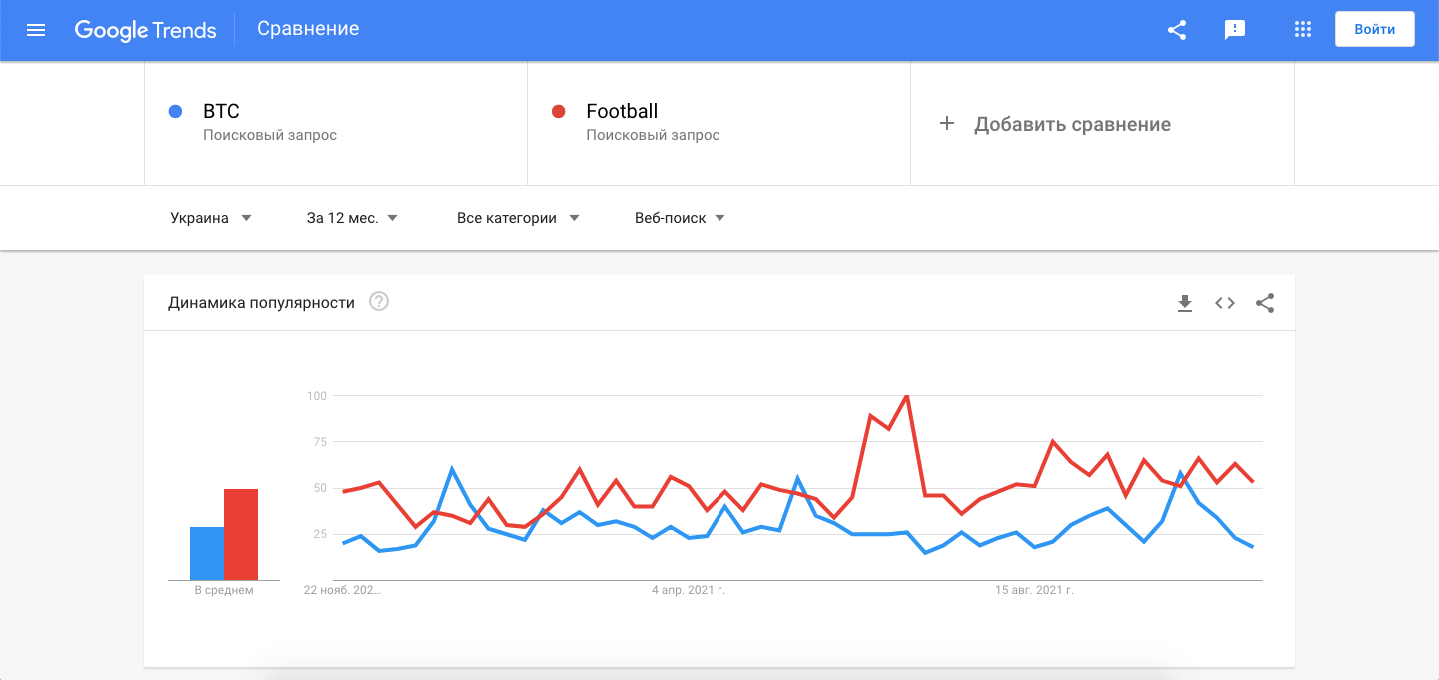Image resolution: width=1439 pixels, height=680 pixels.
Task: Open the За 12 мес. period dropdown
Action: pos(352,218)
